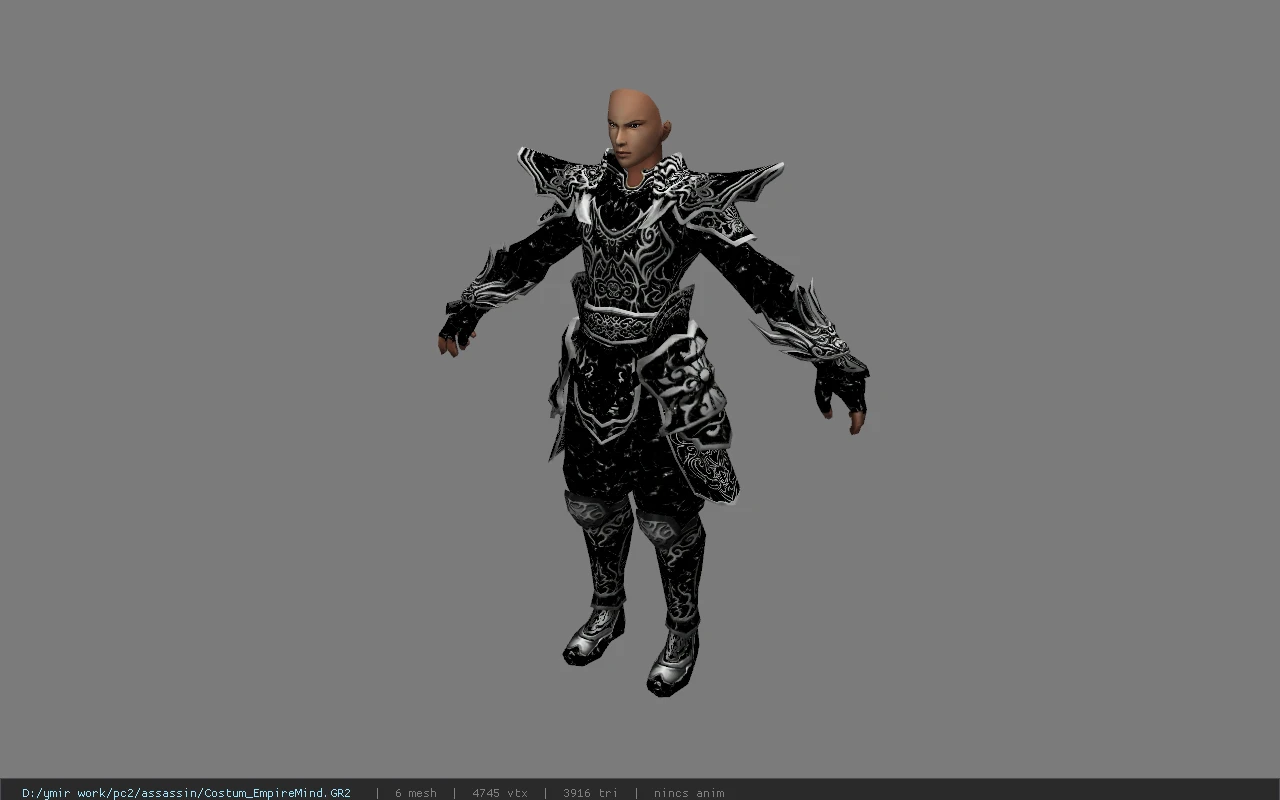Click the file path Costum_EmpireMind.GR2 in status bar

186,793
